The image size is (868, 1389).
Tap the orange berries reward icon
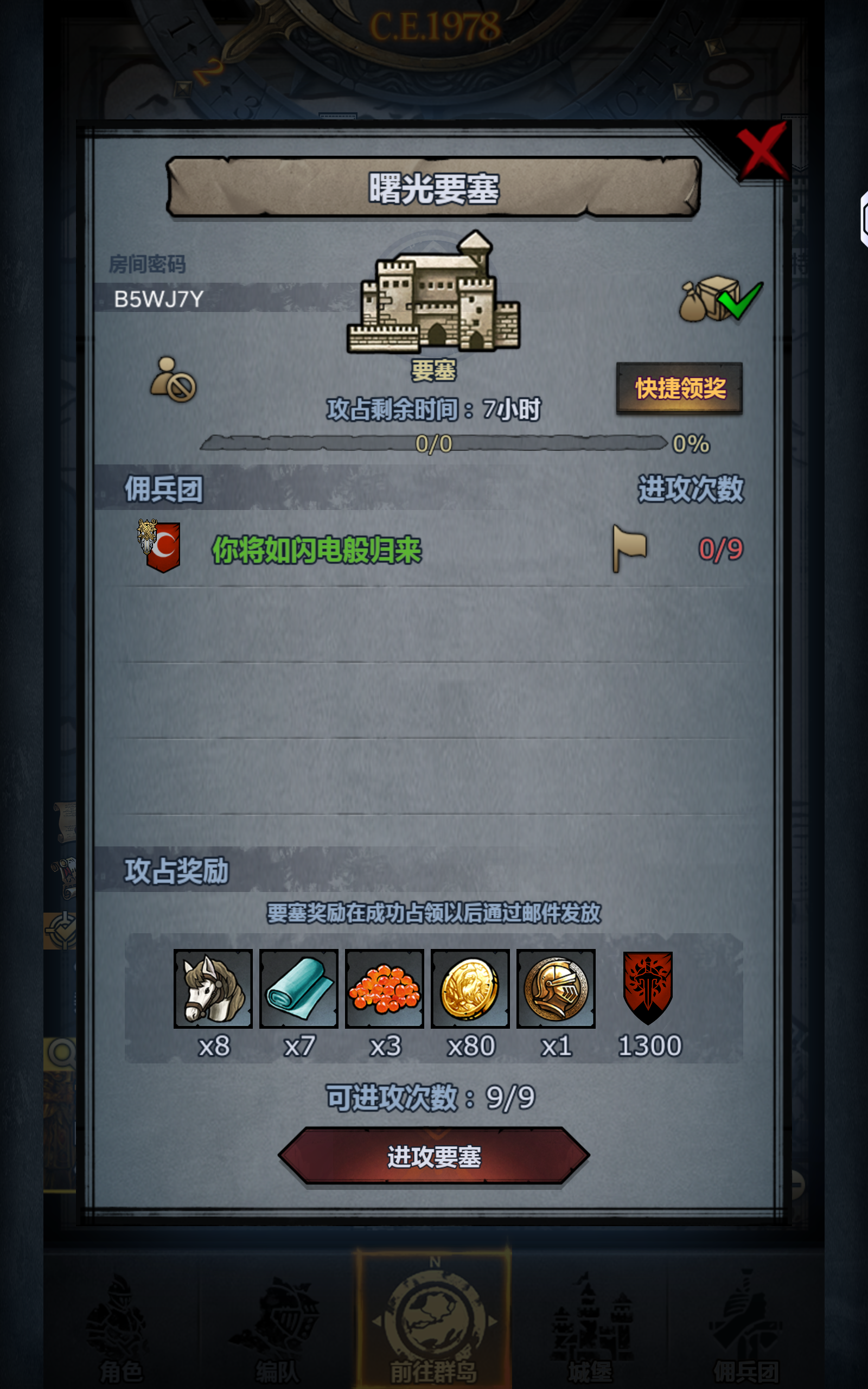[384, 988]
